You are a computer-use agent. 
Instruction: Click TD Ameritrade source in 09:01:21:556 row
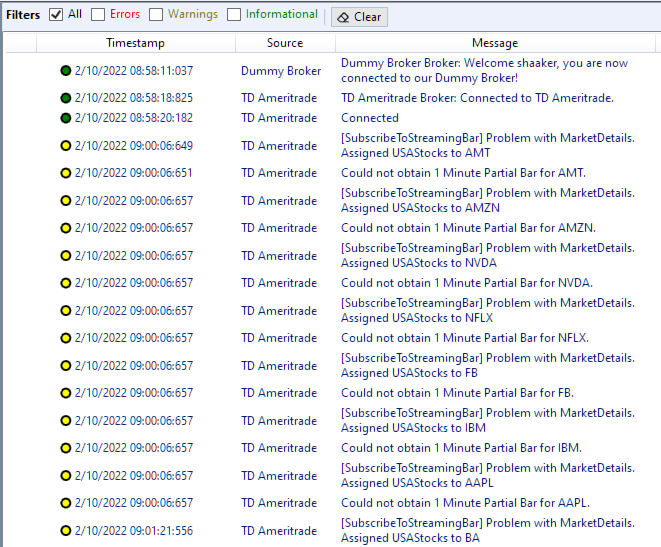point(279,531)
